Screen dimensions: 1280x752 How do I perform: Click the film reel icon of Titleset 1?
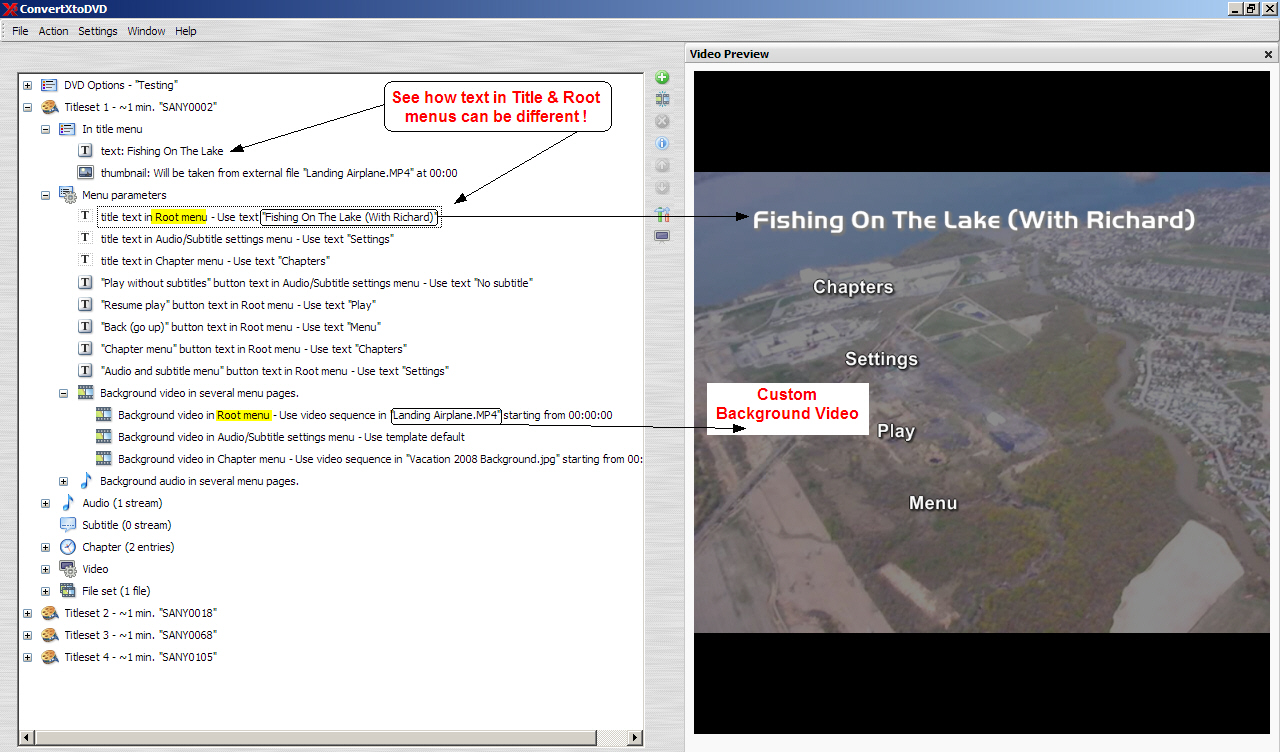tap(49, 107)
